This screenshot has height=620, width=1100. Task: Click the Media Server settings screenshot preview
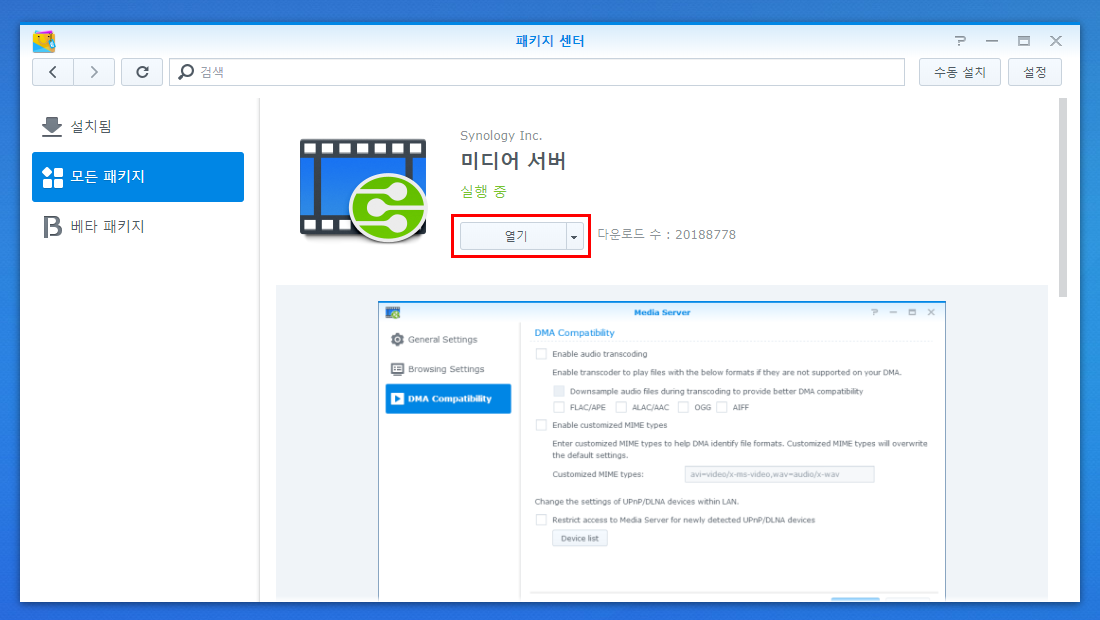[662, 450]
